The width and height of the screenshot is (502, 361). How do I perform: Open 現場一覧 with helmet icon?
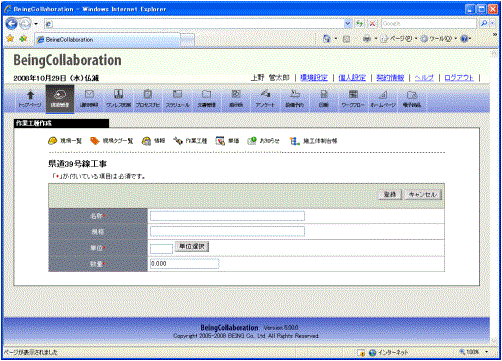pos(65,141)
